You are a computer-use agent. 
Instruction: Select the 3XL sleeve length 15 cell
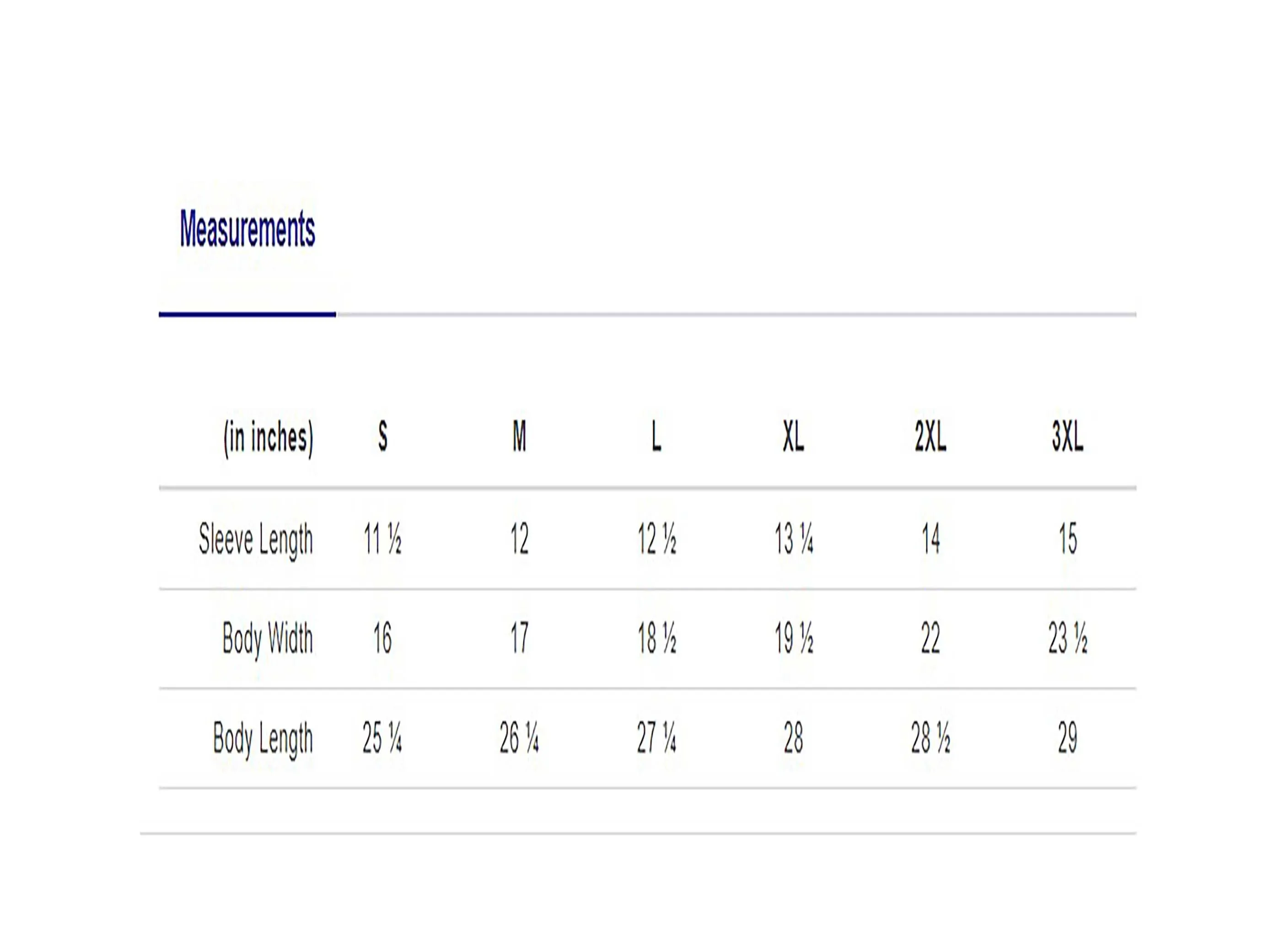click(x=1068, y=539)
